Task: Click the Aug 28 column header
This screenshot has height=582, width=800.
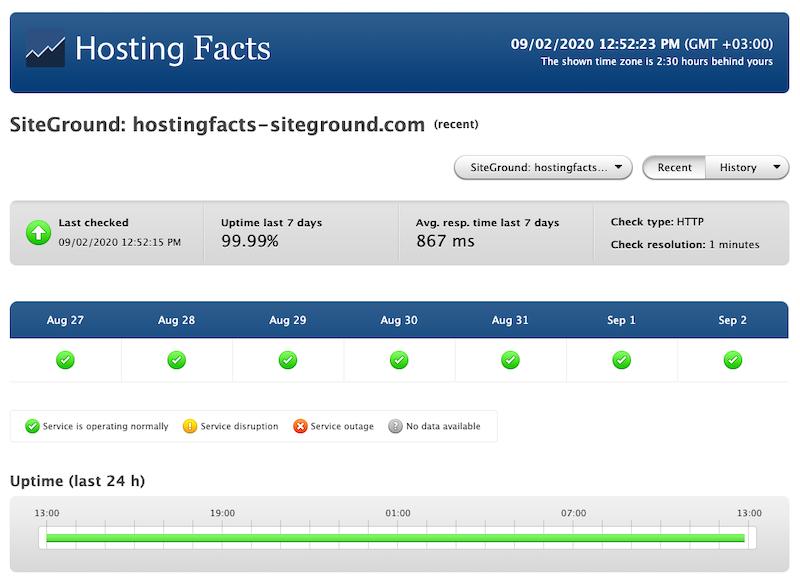Action: point(177,320)
